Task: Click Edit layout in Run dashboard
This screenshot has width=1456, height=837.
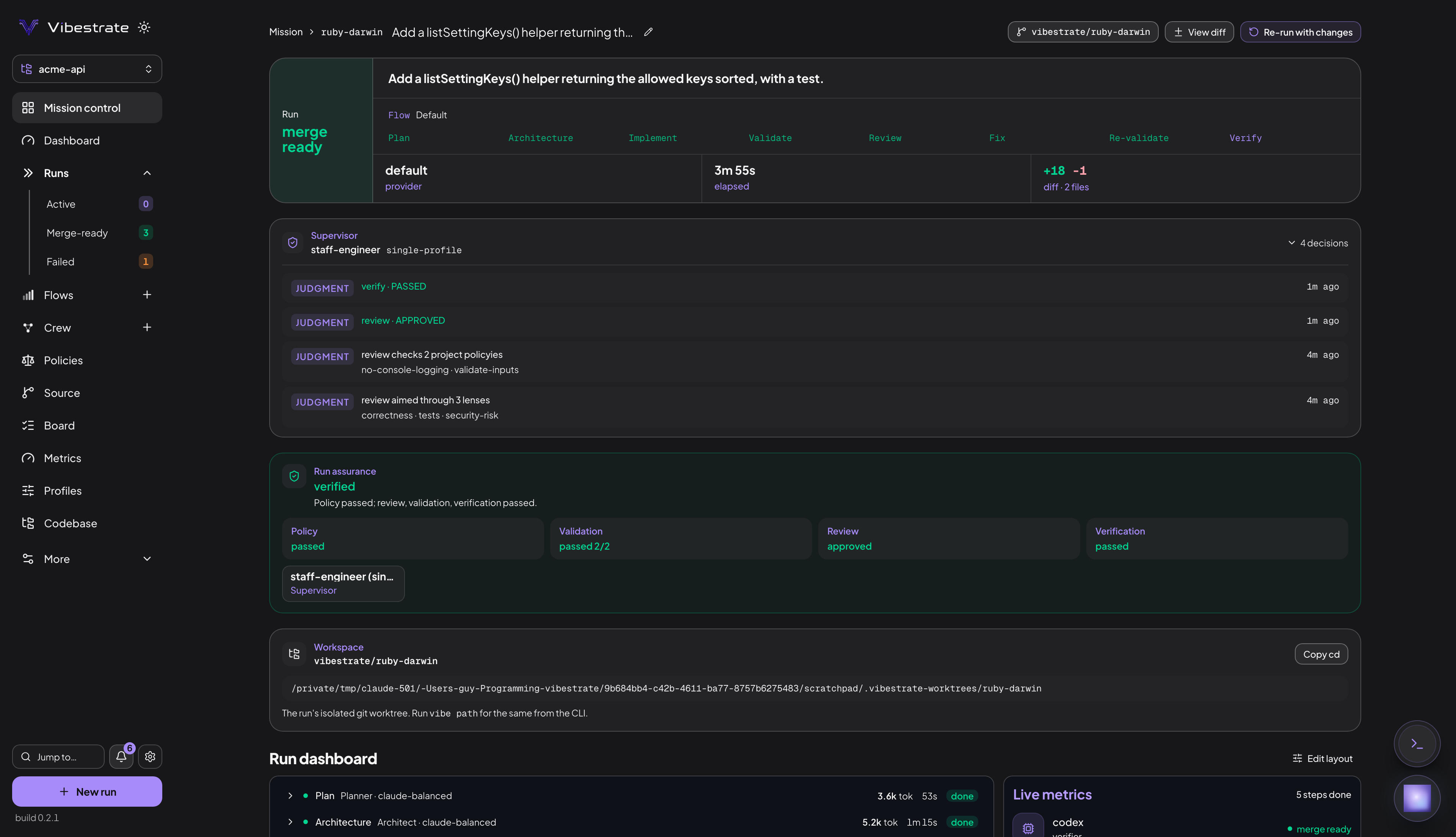Action: [1322, 758]
